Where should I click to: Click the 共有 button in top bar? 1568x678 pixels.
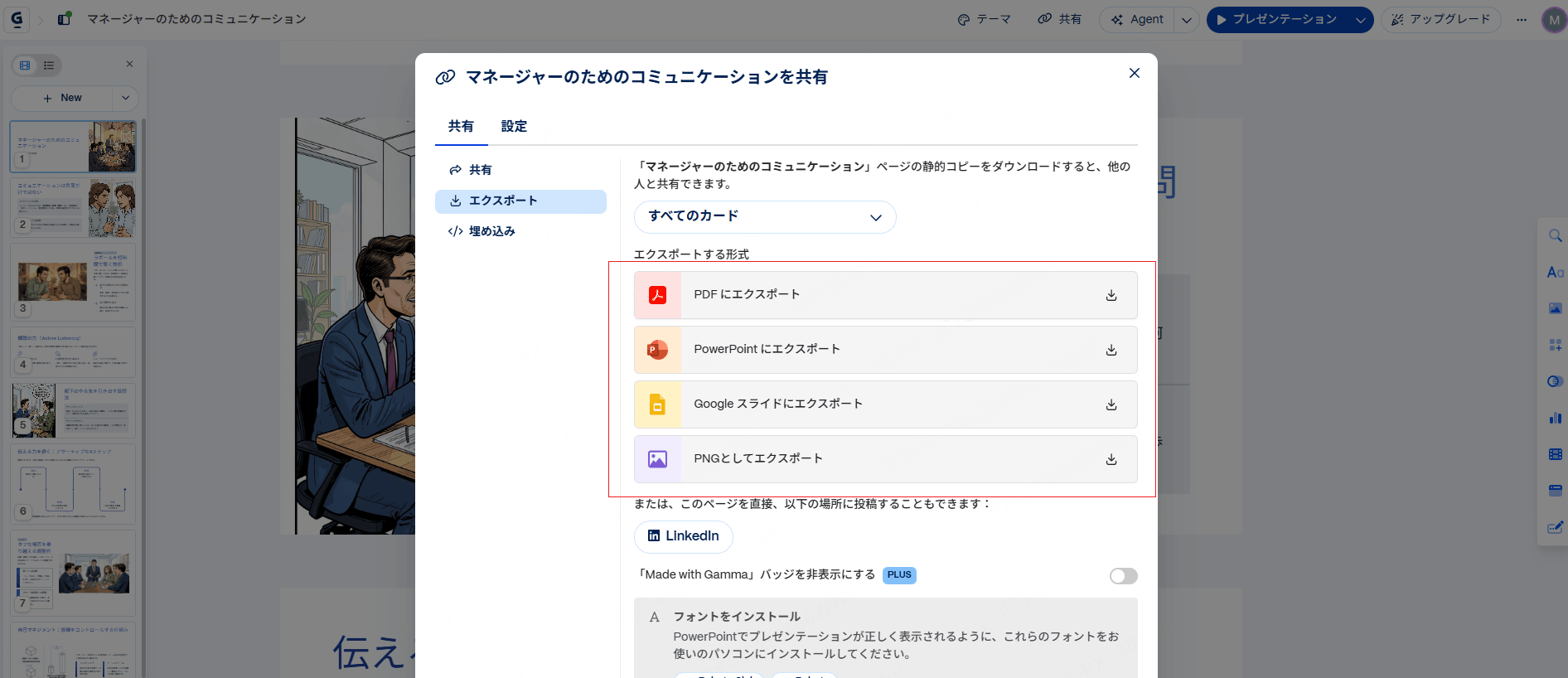pyautogui.click(x=1060, y=19)
